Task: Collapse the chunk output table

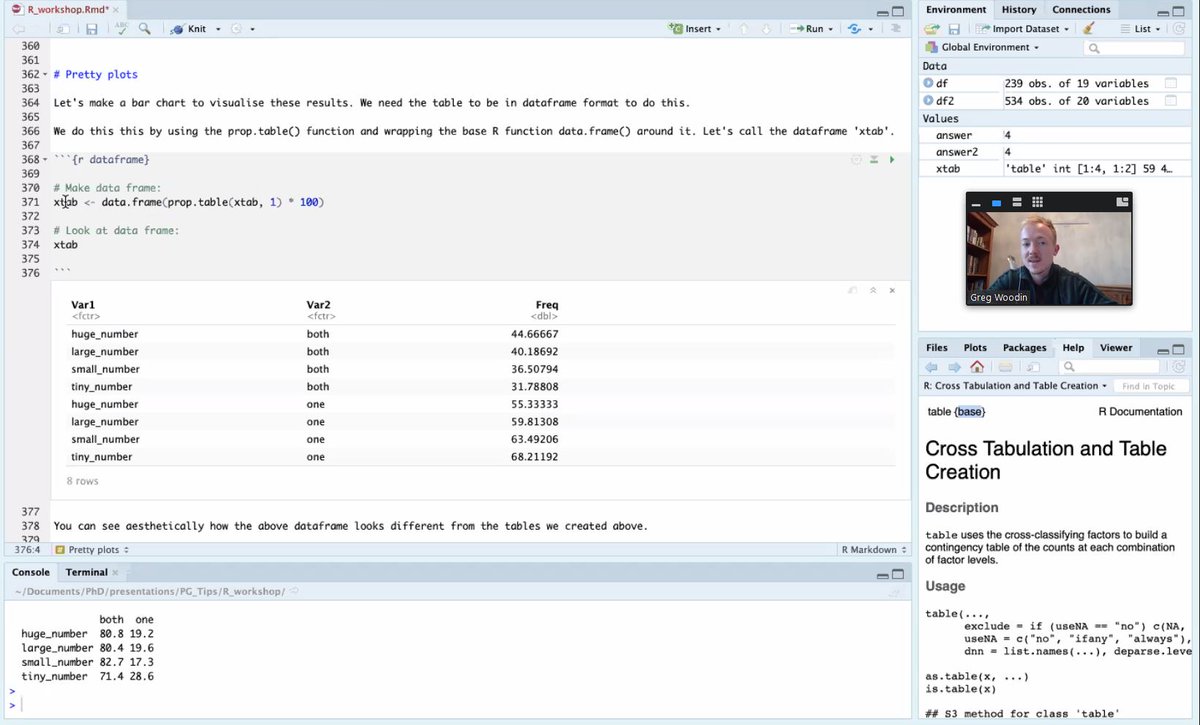Action: (x=873, y=290)
